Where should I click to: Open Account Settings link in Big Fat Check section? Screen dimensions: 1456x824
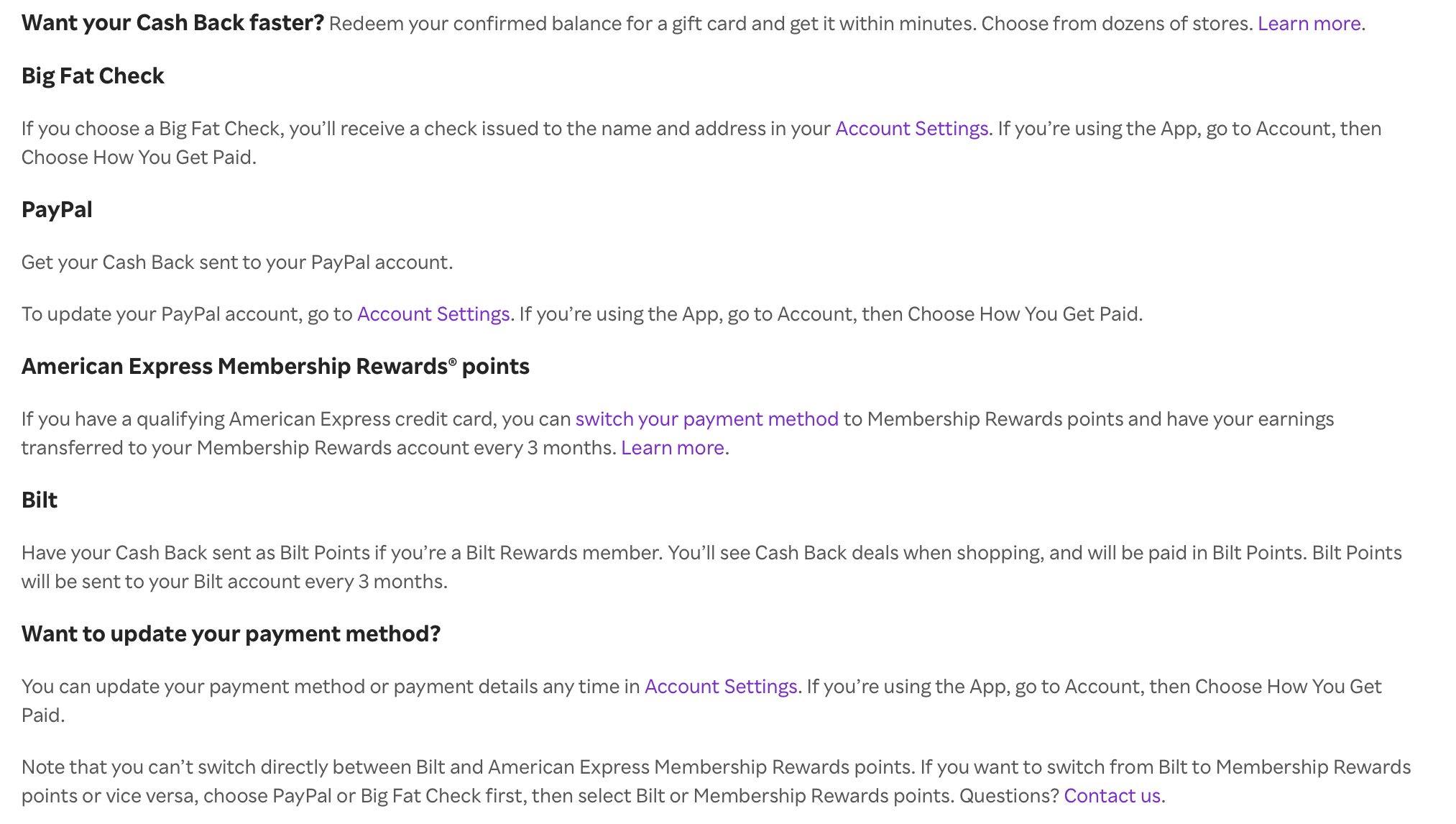pos(911,129)
